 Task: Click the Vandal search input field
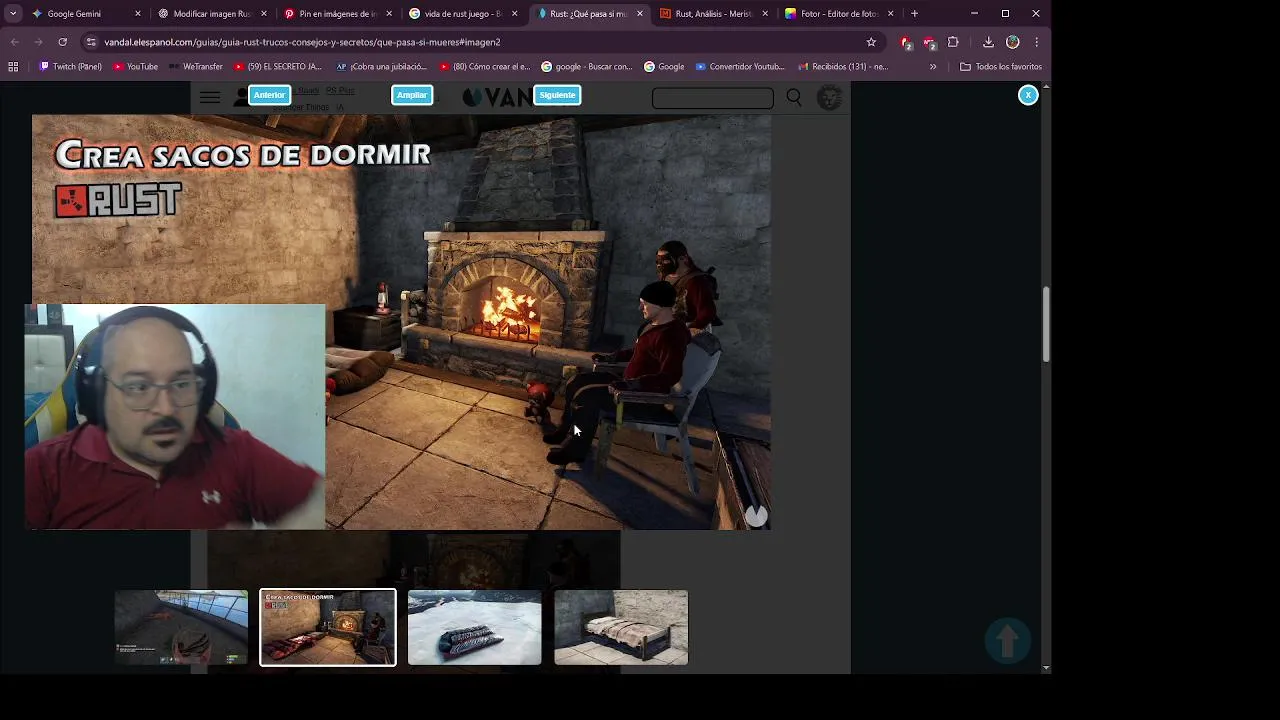pos(712,98)
